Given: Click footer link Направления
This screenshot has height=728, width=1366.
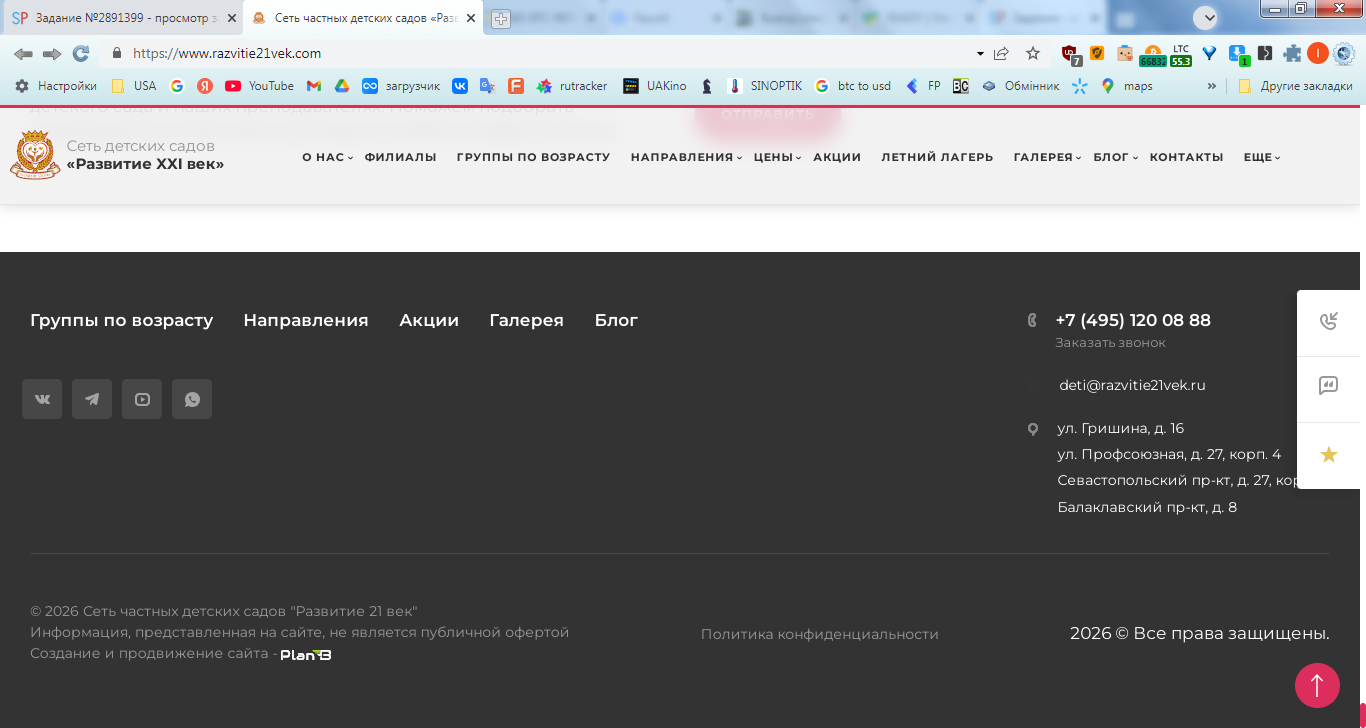Looking at the screenshot, I should [306, 320].
